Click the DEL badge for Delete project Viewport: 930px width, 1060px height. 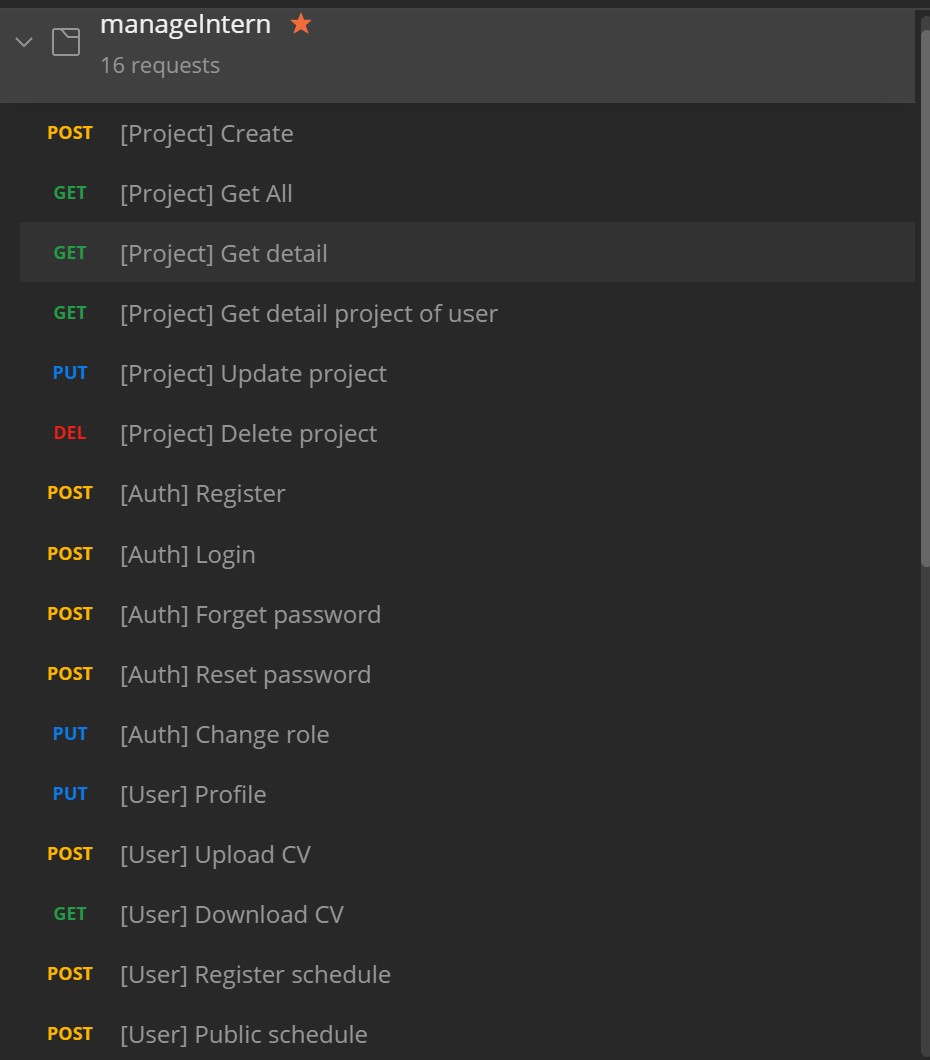point(70,434)
